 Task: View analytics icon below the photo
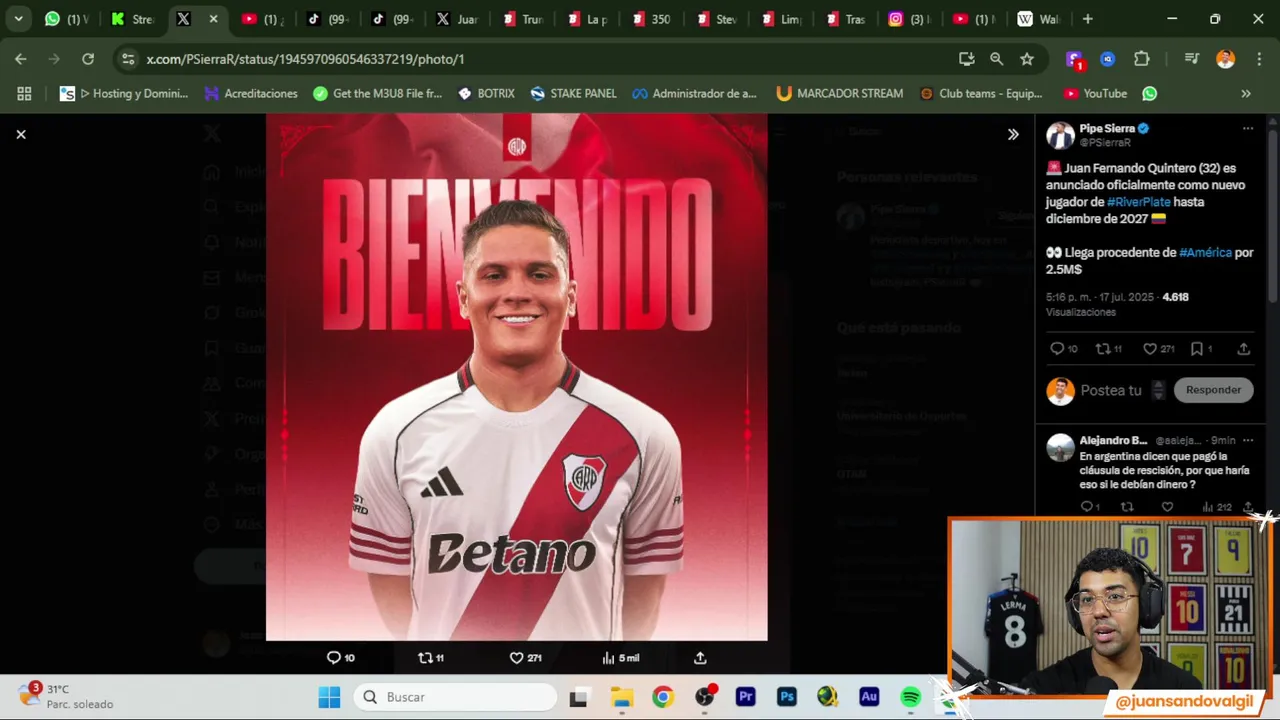click(608, 657)
